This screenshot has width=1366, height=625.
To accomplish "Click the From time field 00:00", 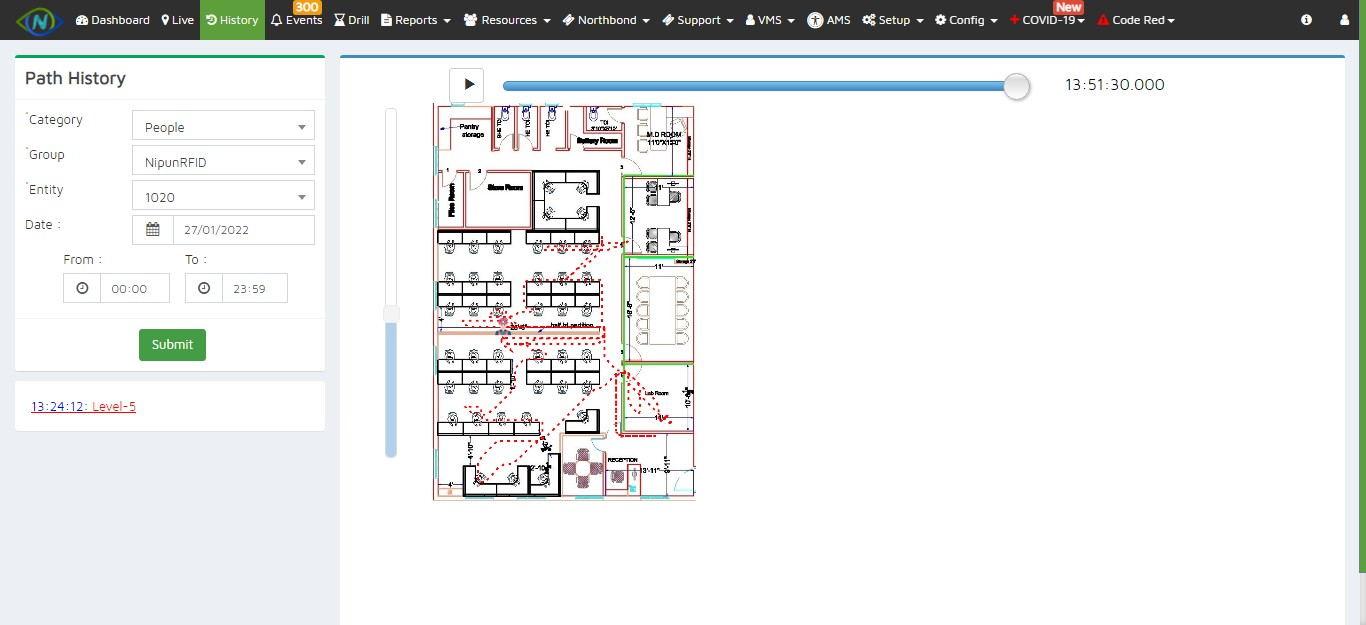I will [135, 288].
